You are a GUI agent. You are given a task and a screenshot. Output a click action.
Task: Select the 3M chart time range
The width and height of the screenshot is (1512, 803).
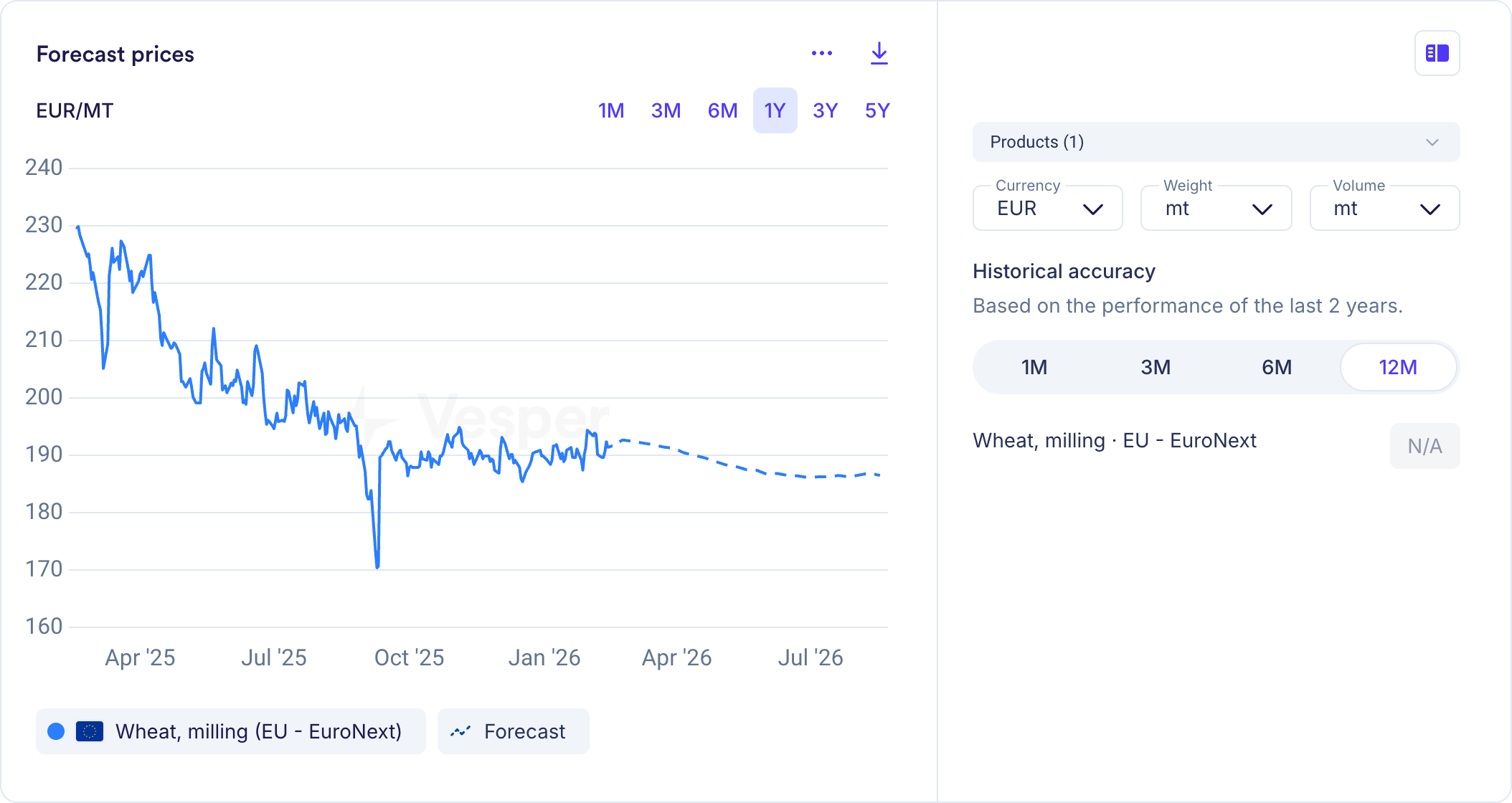tap(666, 110)
